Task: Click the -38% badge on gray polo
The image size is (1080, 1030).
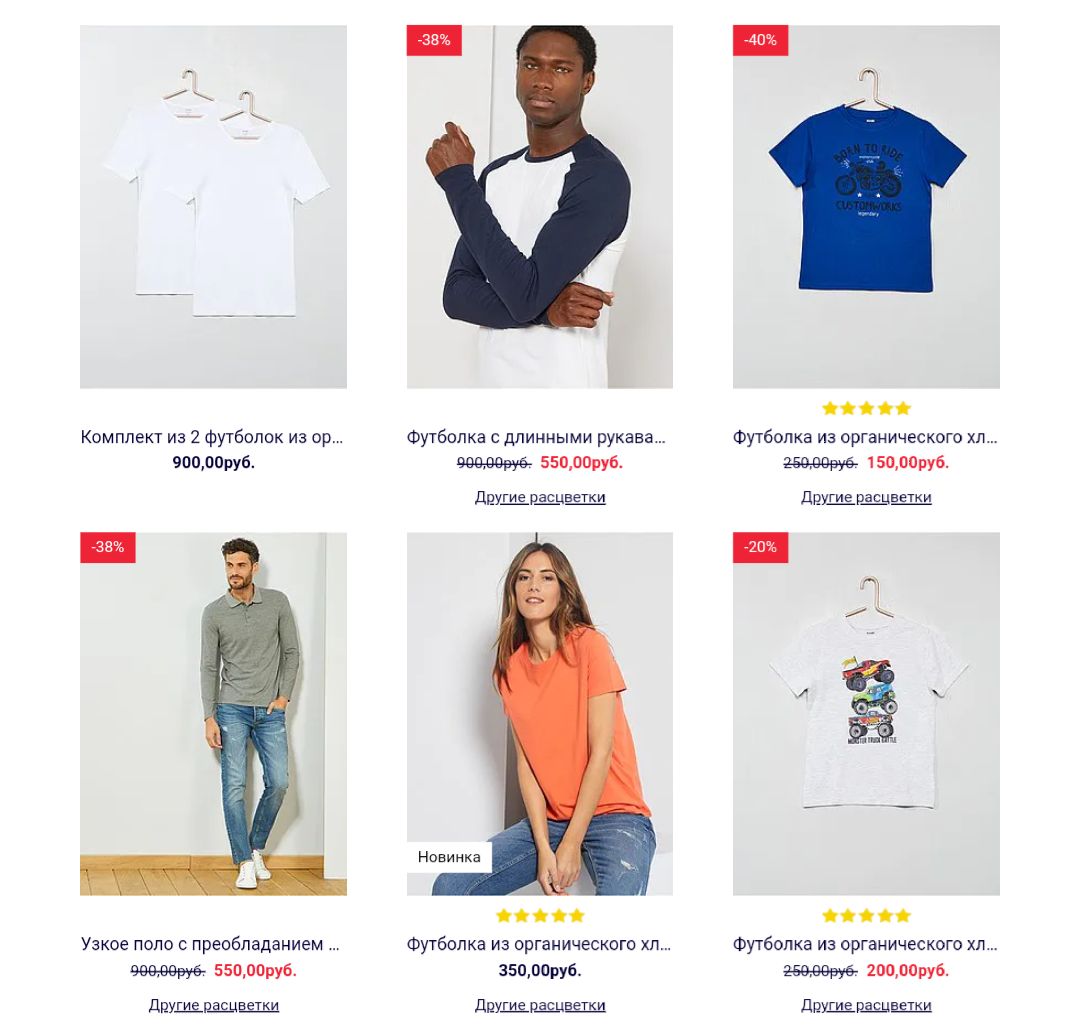Action: click(107, 547)
